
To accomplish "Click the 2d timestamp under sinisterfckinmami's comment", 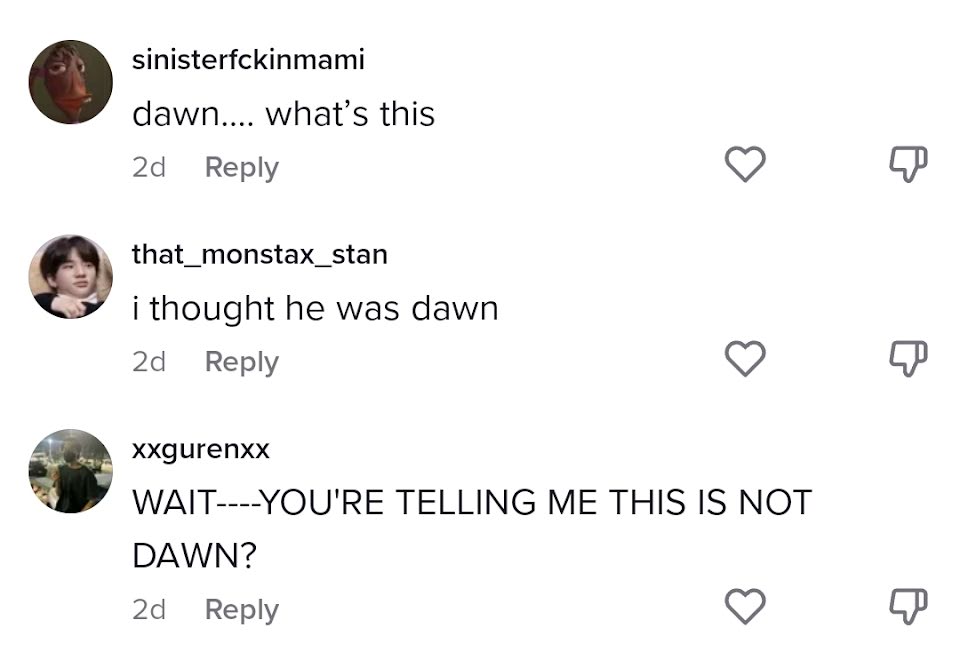I will point(148,167).
